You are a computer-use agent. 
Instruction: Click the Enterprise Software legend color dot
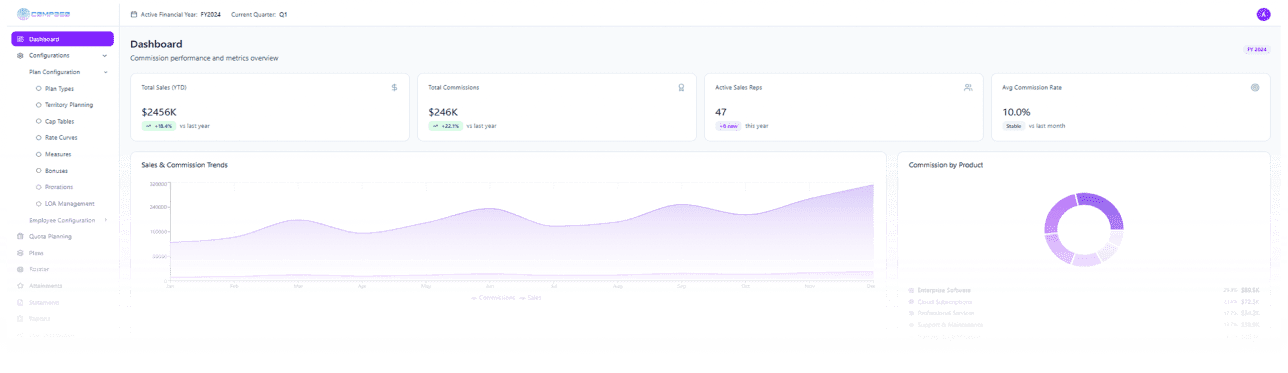(x=911, y=290)
